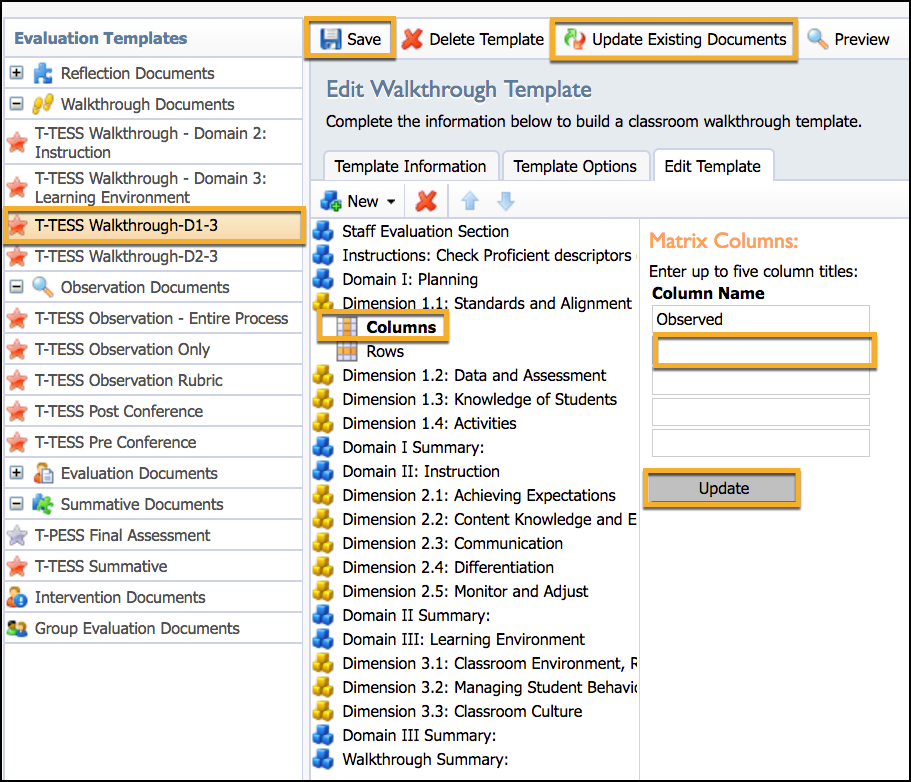The image size is (911, 782).
Task: Open the T-TESS Observation Rubric template
Action: pos(153,380)
